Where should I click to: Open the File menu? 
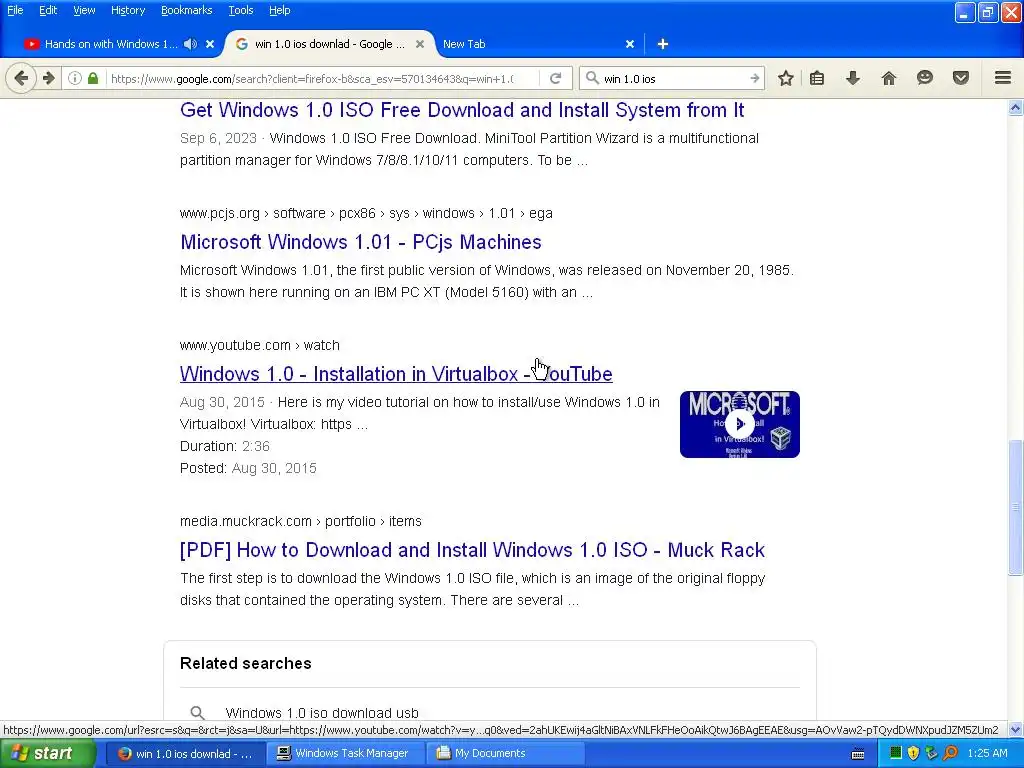(x=15, y=10)
